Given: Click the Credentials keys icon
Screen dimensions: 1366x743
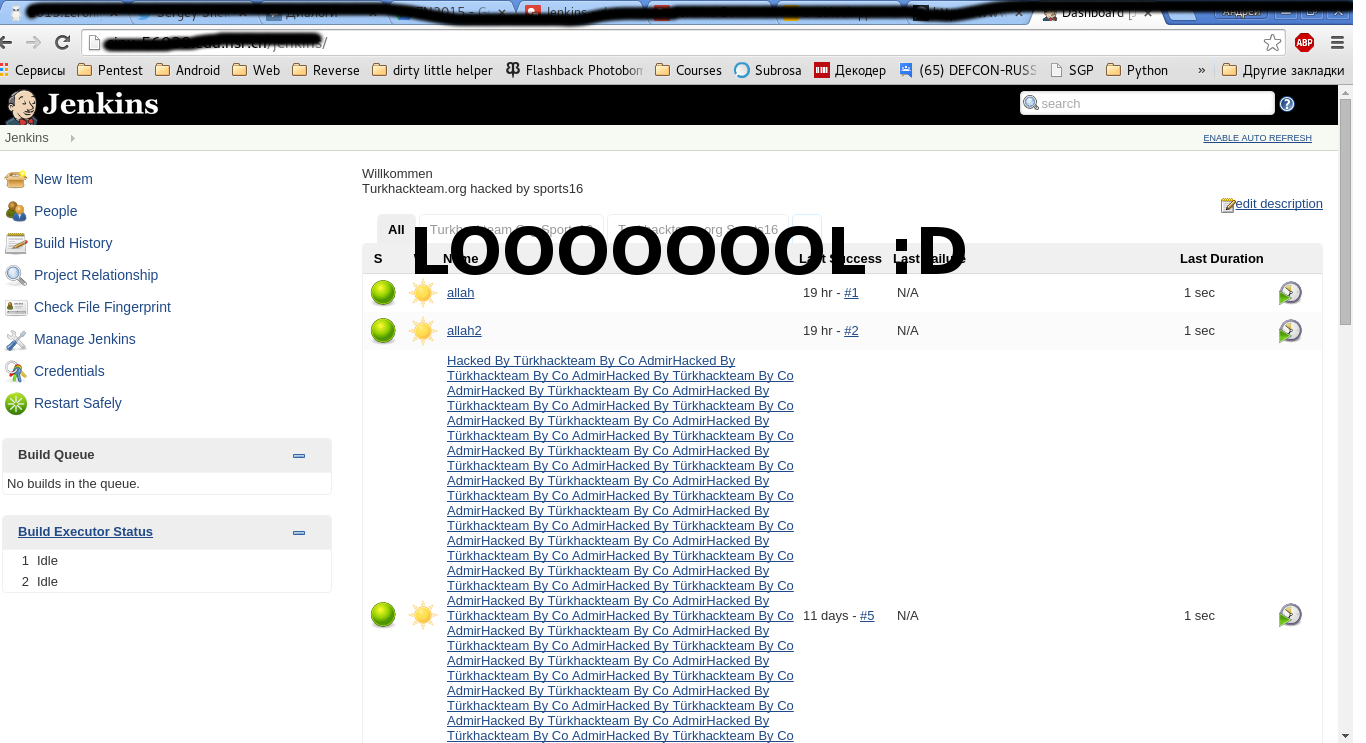Looking at the screenshot, I should [16, 371].
